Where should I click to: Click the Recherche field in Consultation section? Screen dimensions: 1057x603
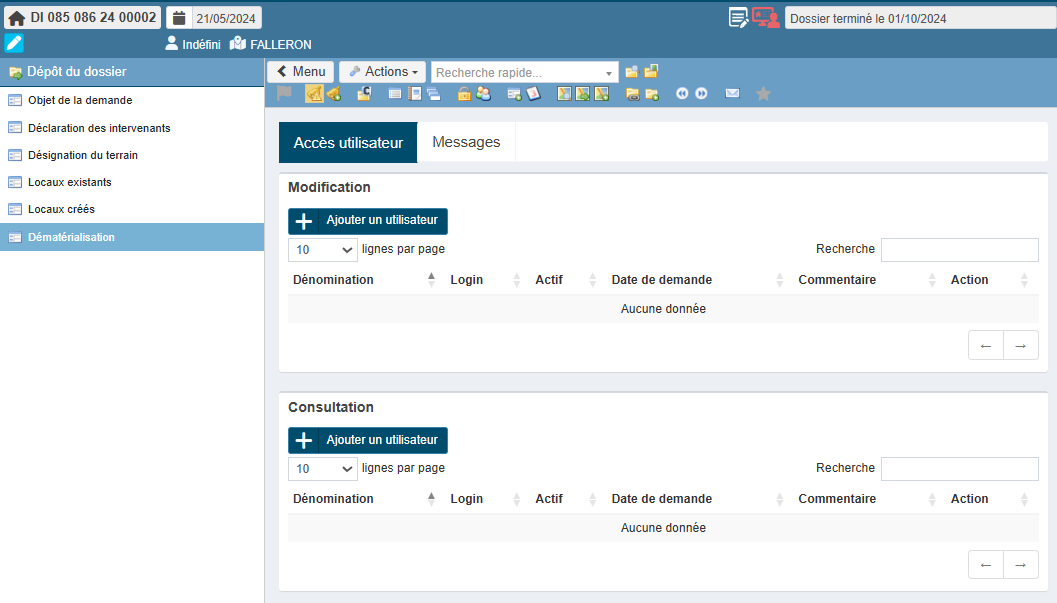(x=959, y=469)
